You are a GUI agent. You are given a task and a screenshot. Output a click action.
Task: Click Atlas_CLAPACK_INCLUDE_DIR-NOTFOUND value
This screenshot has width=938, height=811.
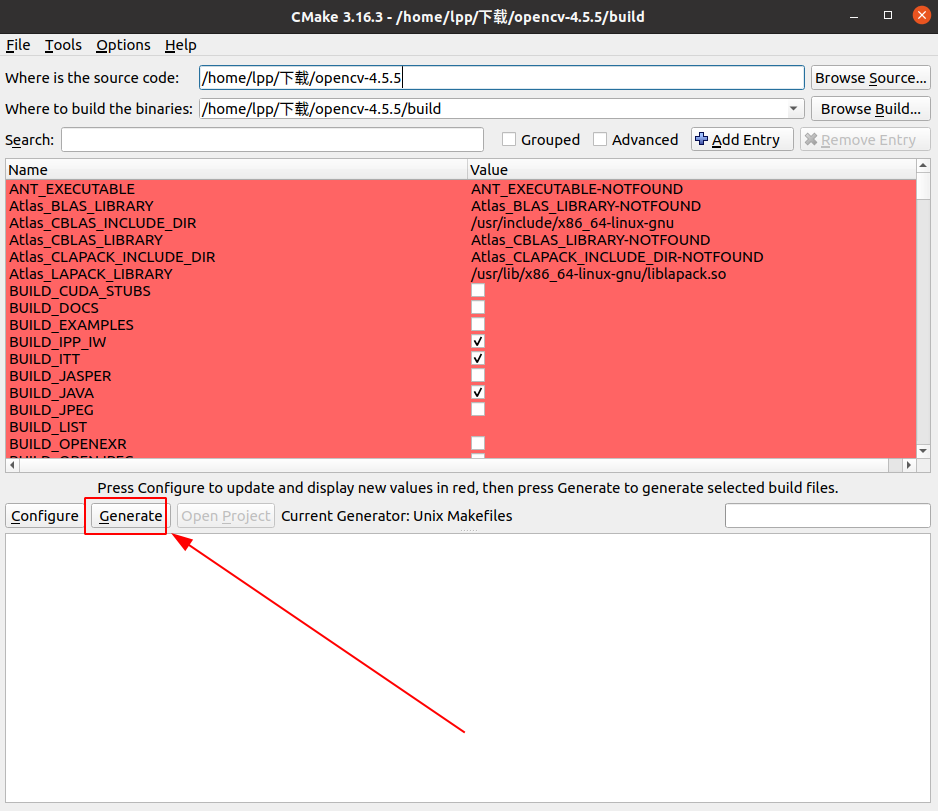click(x=617, y=257)
